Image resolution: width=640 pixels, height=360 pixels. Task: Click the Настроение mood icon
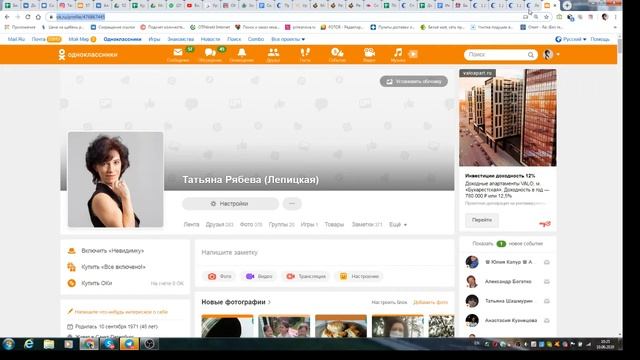click(x=343, y=276)
